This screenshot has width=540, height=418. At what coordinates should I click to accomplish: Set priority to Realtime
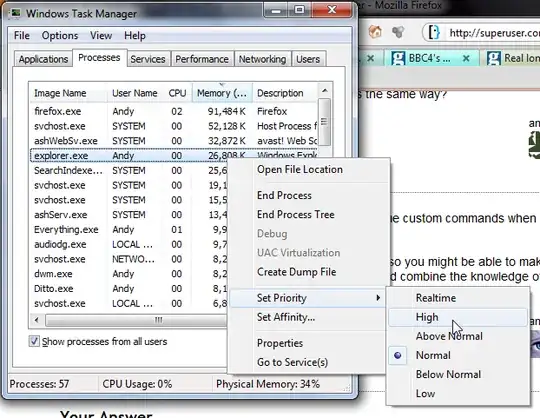click(x=458, y=298)
